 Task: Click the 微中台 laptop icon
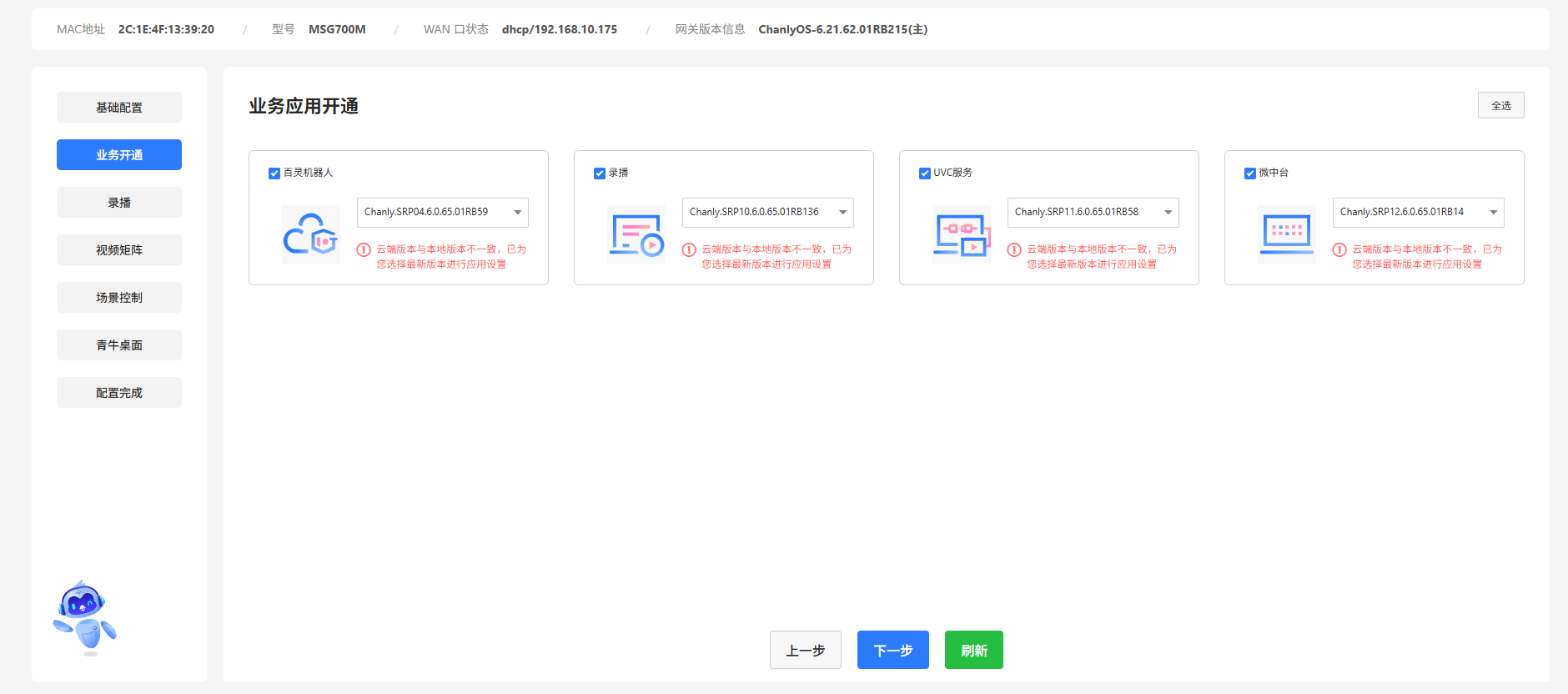[x=1286, y=234]
